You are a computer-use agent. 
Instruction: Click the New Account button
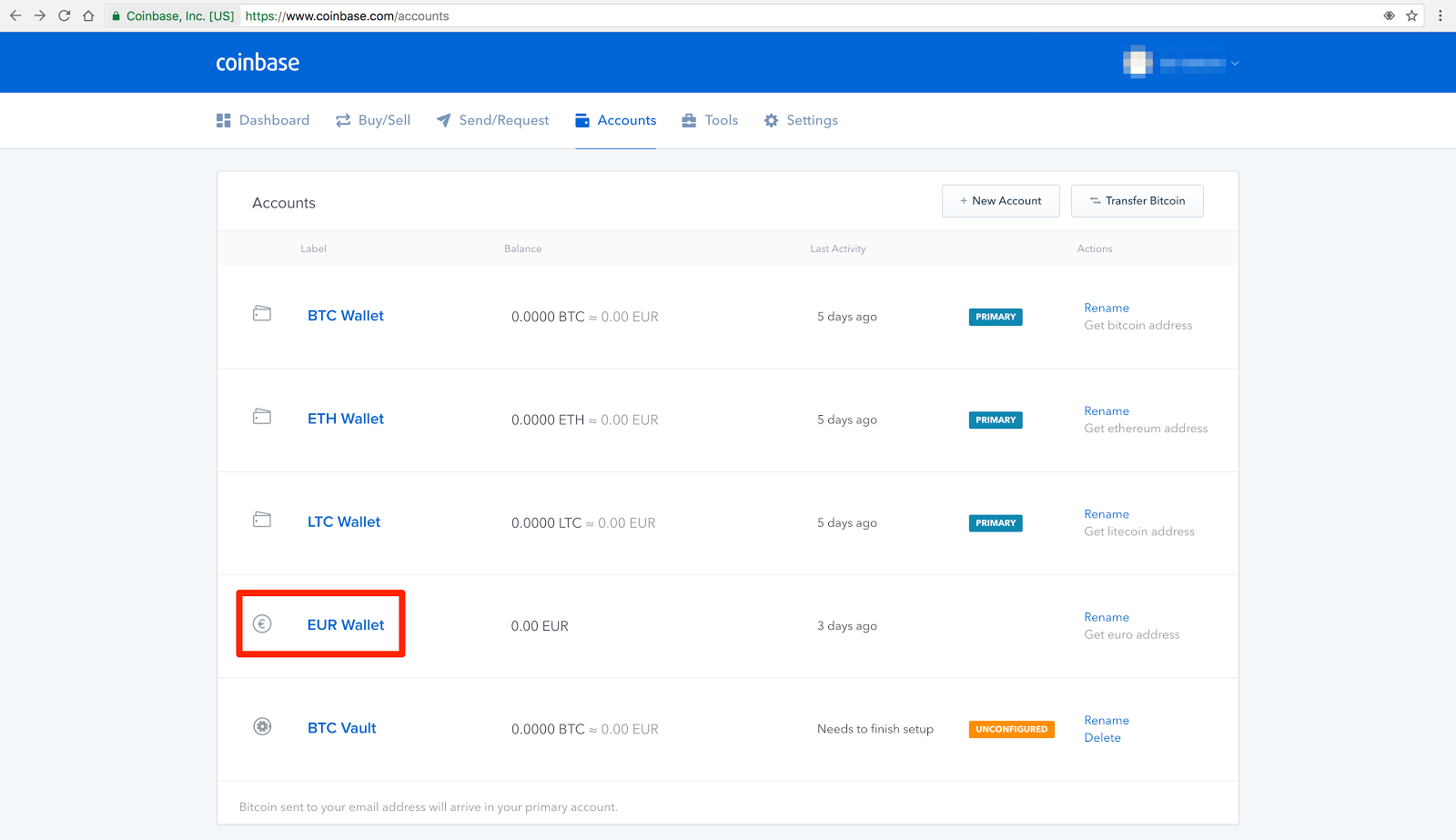click(x=1001, y=201)
